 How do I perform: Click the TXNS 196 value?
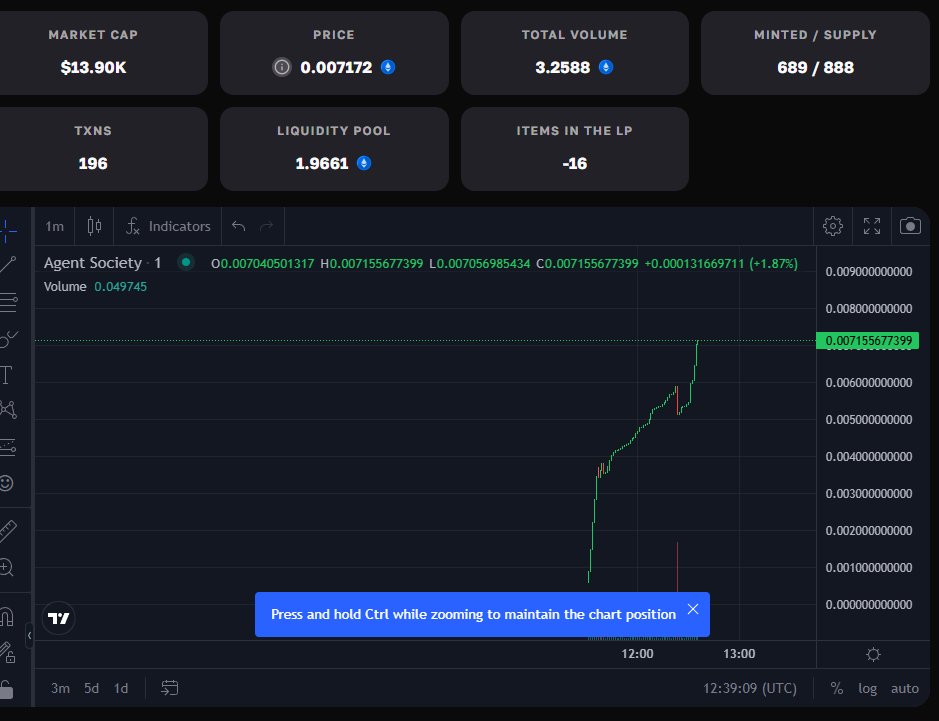tap(93, 163)
